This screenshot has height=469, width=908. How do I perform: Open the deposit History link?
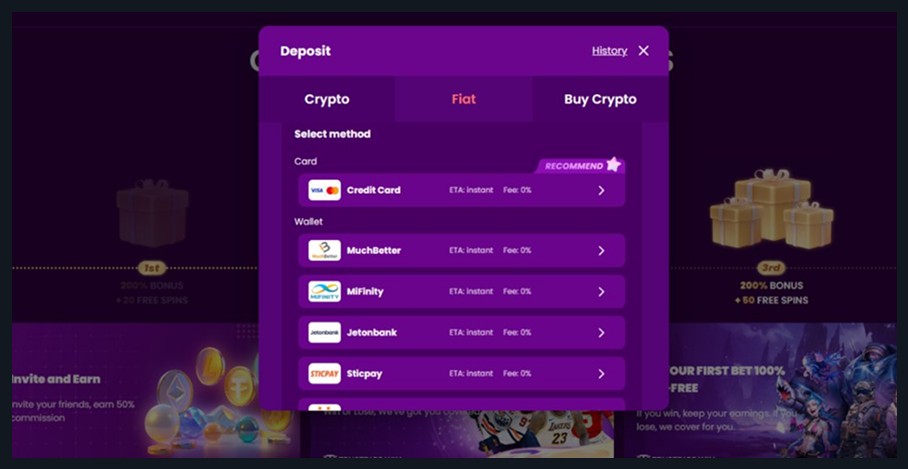[609, 51]
